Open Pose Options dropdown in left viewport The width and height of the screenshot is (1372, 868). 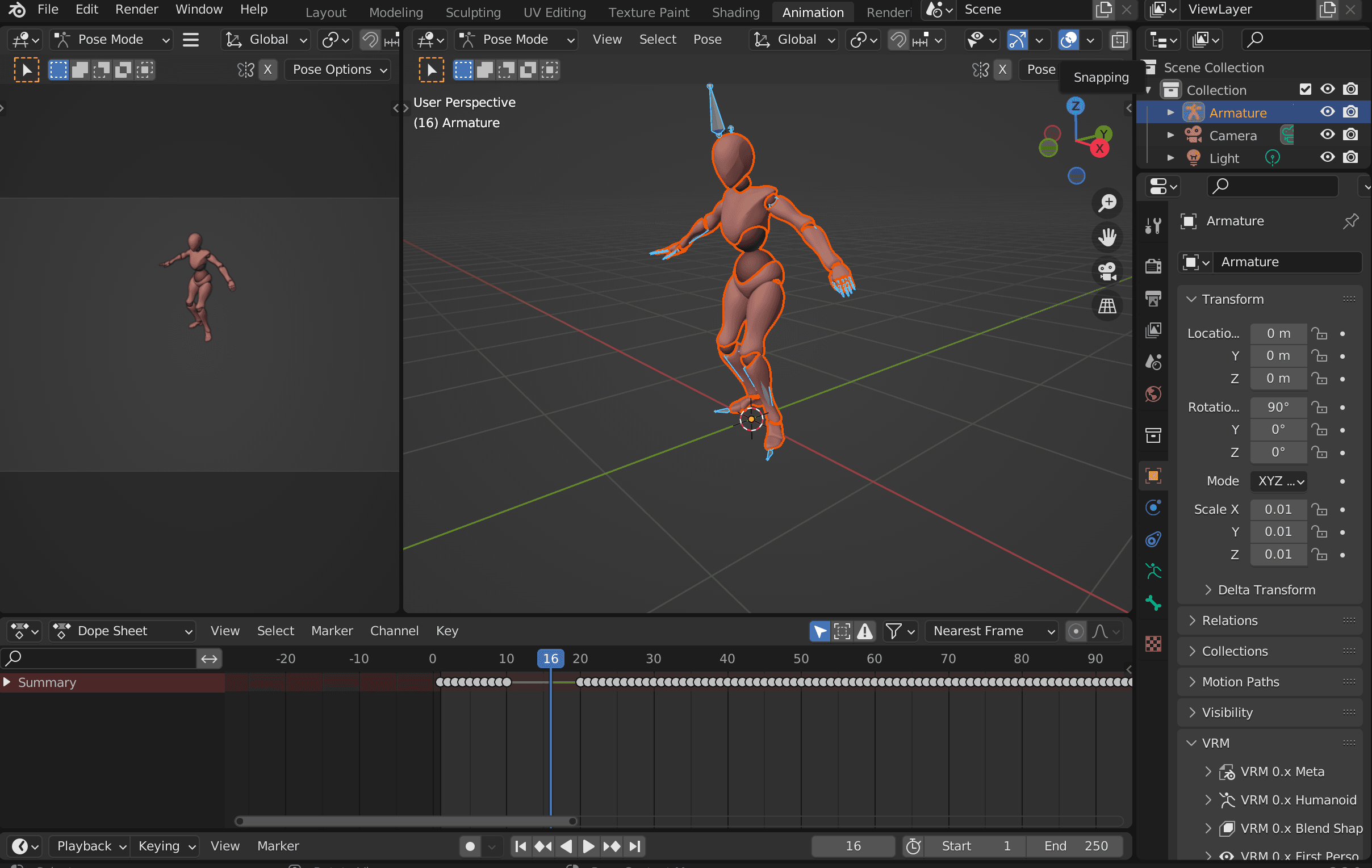tap(337, 69)
